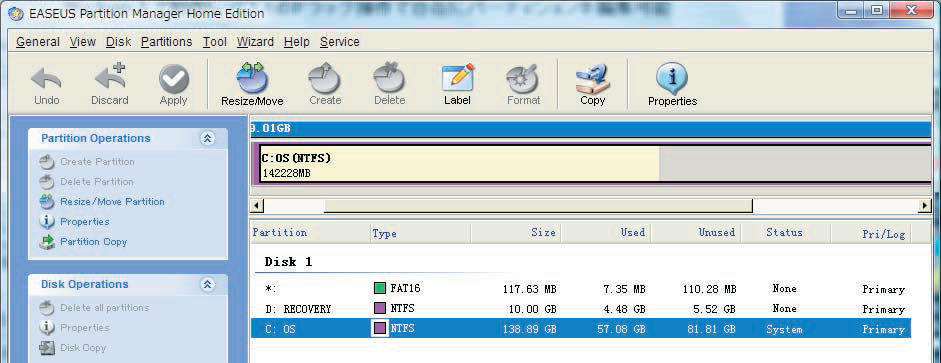Select the "*:" FAT16 partition row
The image size is (941, 363).
coord(580,289)
